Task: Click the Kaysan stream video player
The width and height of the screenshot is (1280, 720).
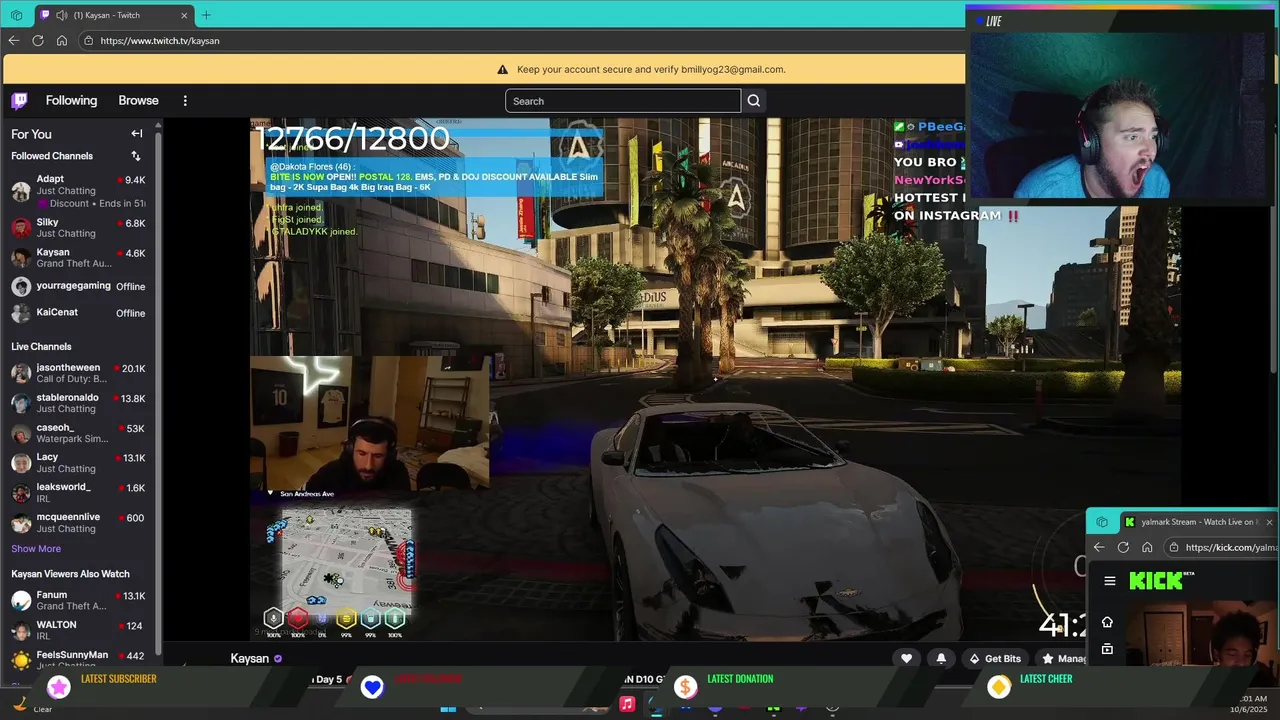Action: (x=715, y=379)
